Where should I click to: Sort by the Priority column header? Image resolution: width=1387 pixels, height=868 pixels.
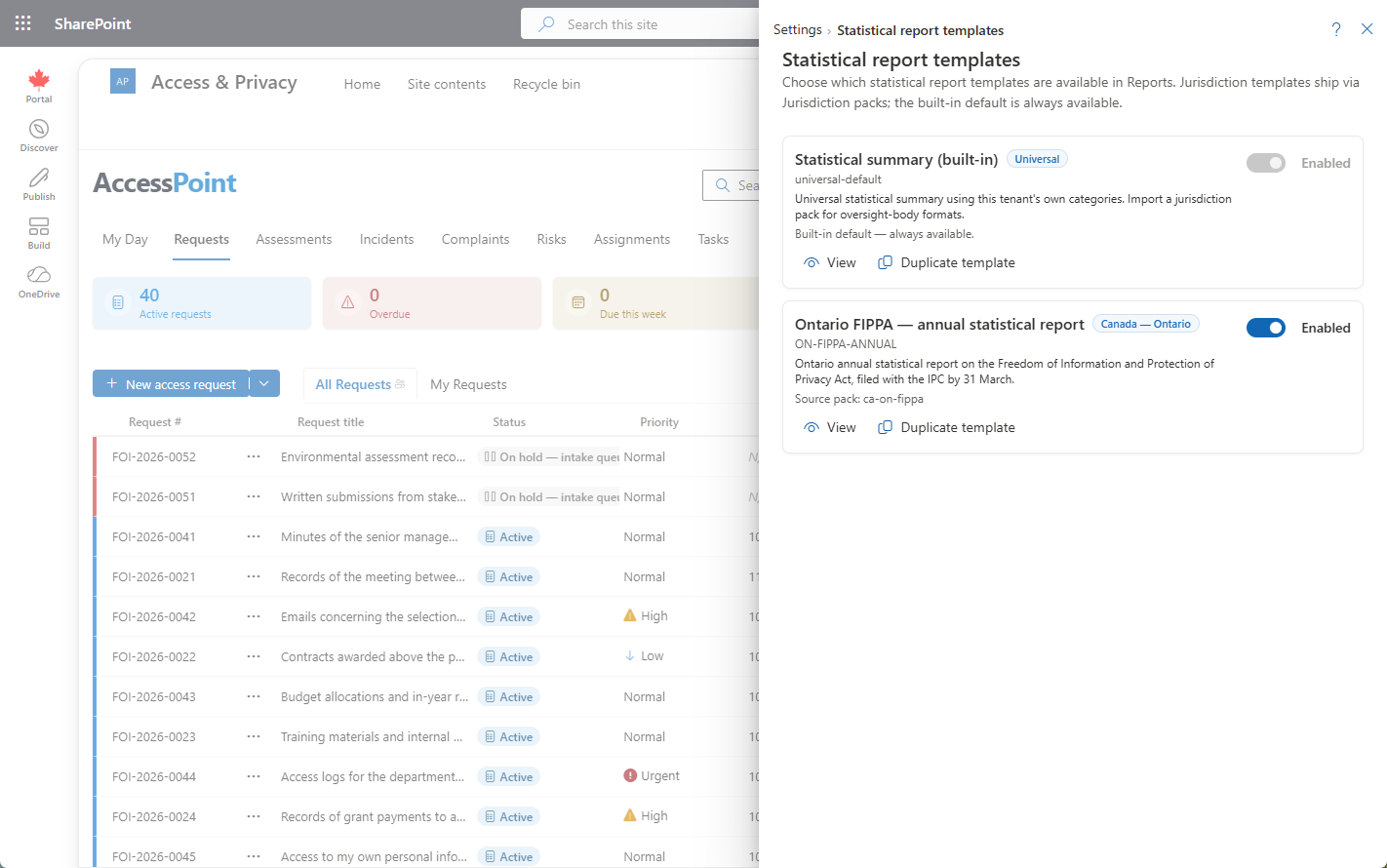click(659, 422)
